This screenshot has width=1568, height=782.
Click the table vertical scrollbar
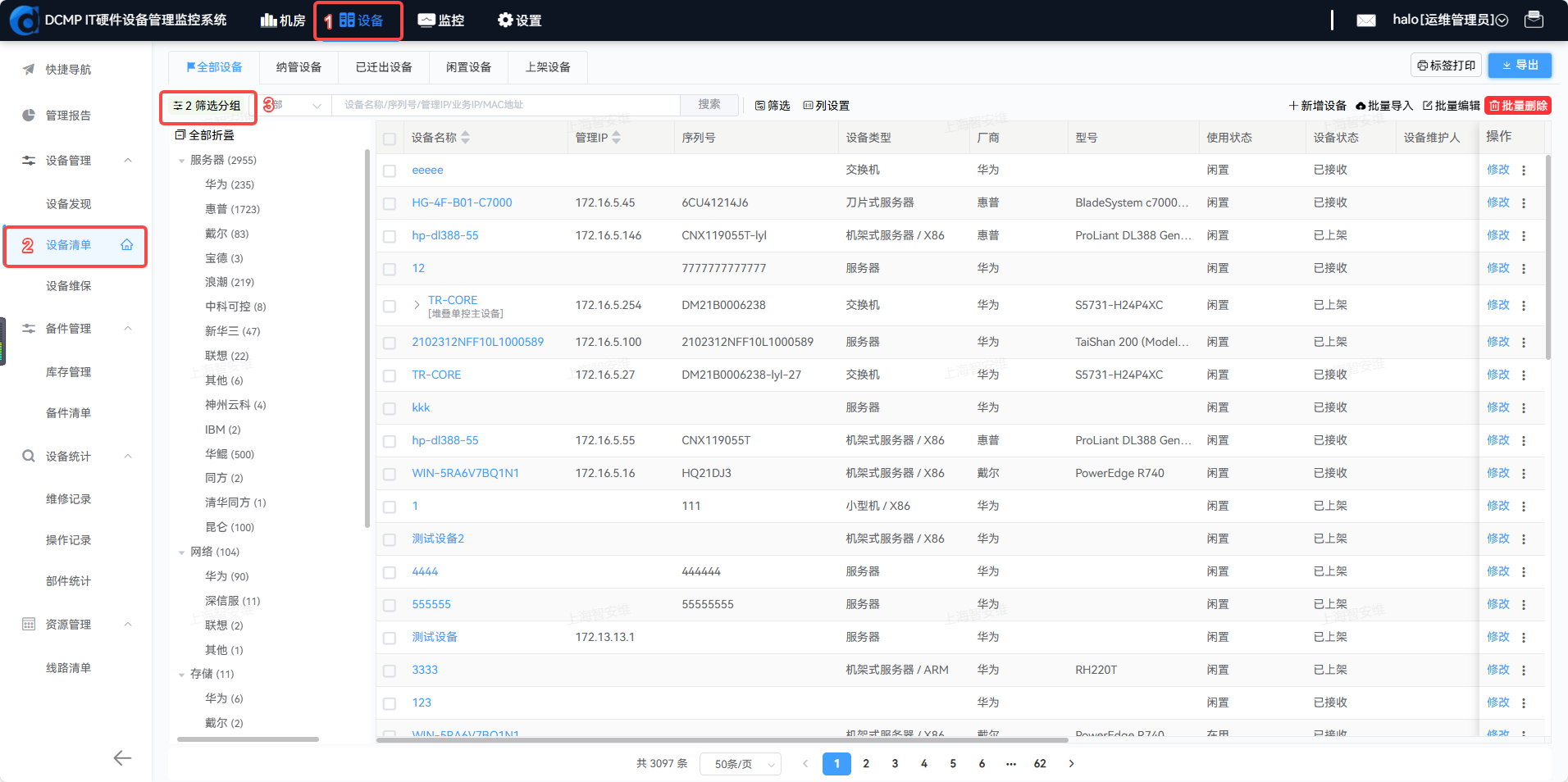point(1548,257)
